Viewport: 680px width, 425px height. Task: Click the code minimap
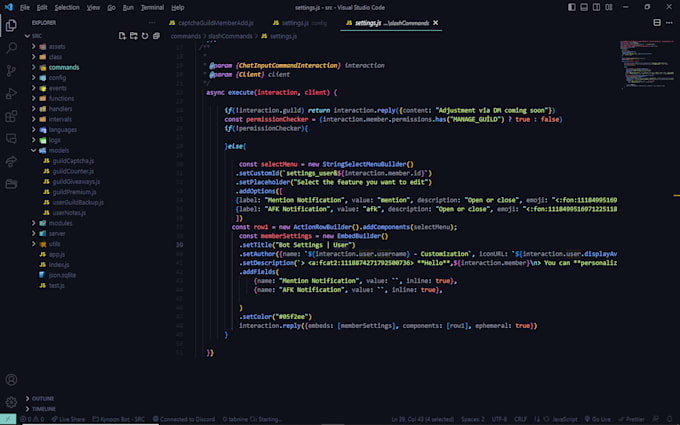click(x=646, y=64)
